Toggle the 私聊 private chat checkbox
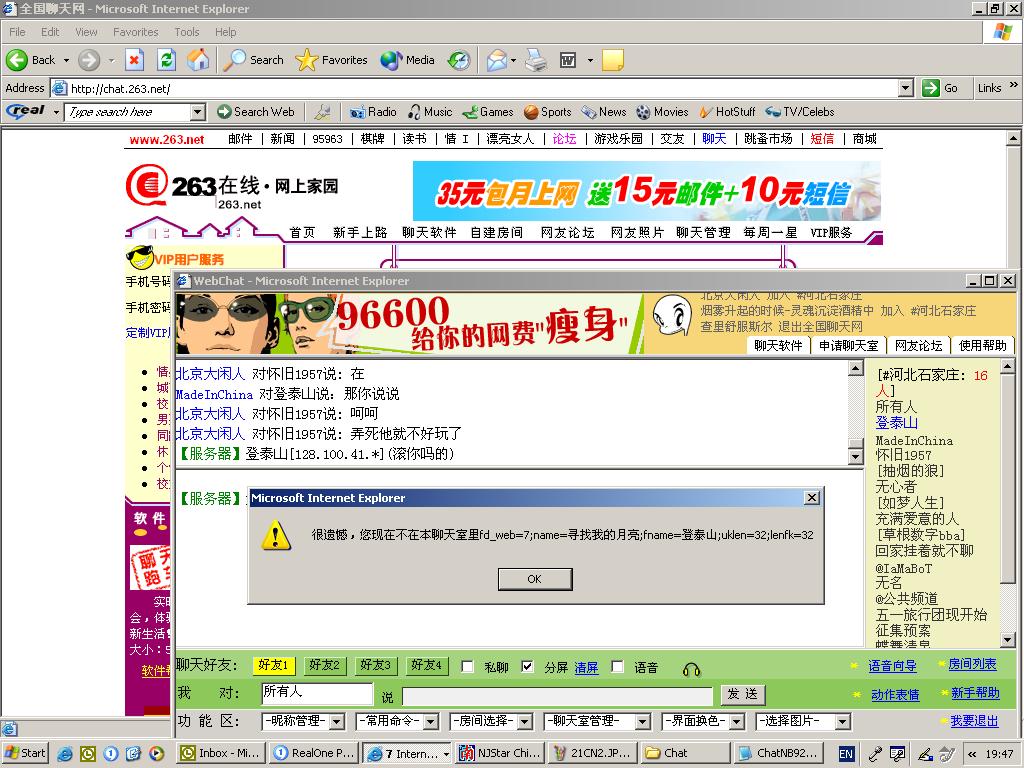 coord(468,667)
